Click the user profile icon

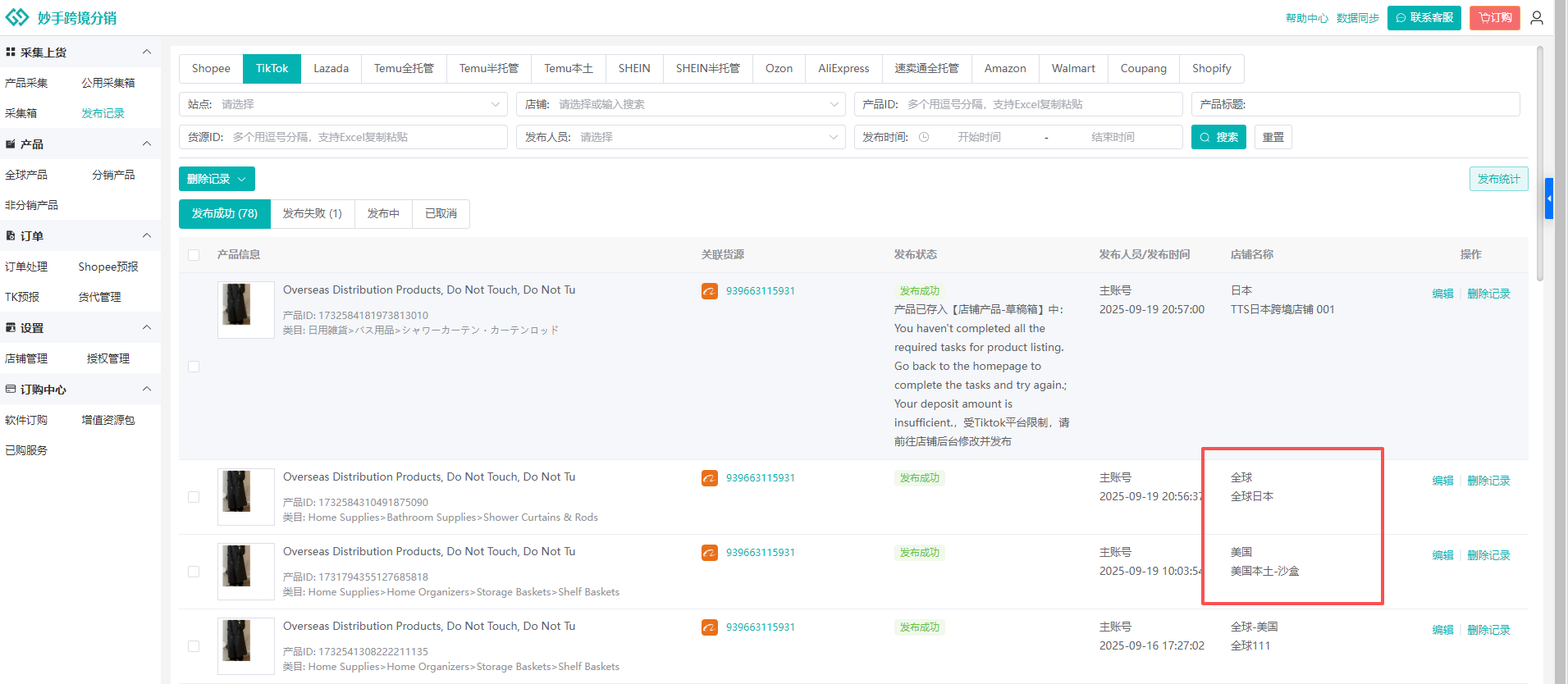coord(1537,17)
